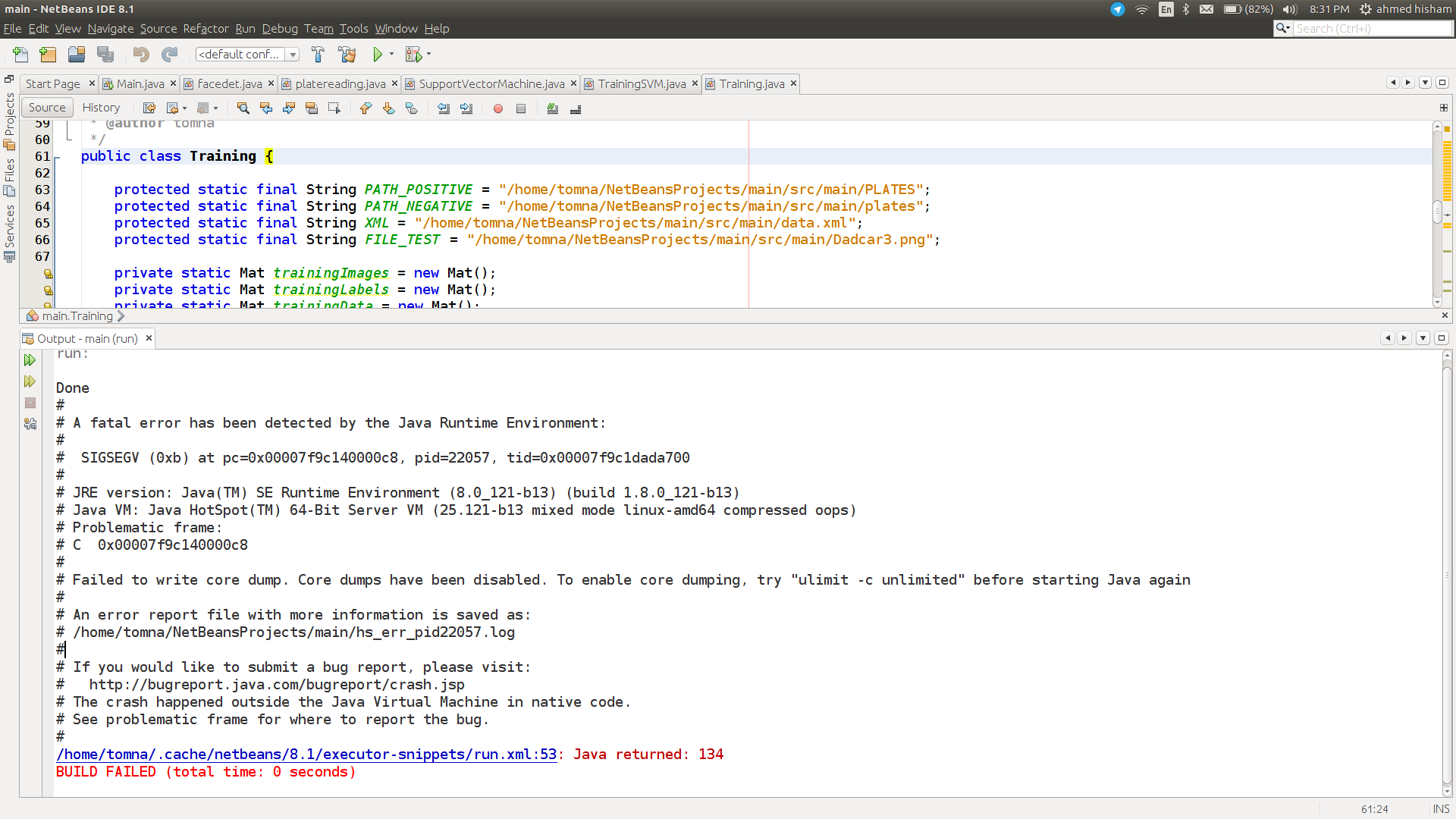This screenshot has height=819, width=1456.
Task: Click the Run Project play button icon
Action: (376, 54)
